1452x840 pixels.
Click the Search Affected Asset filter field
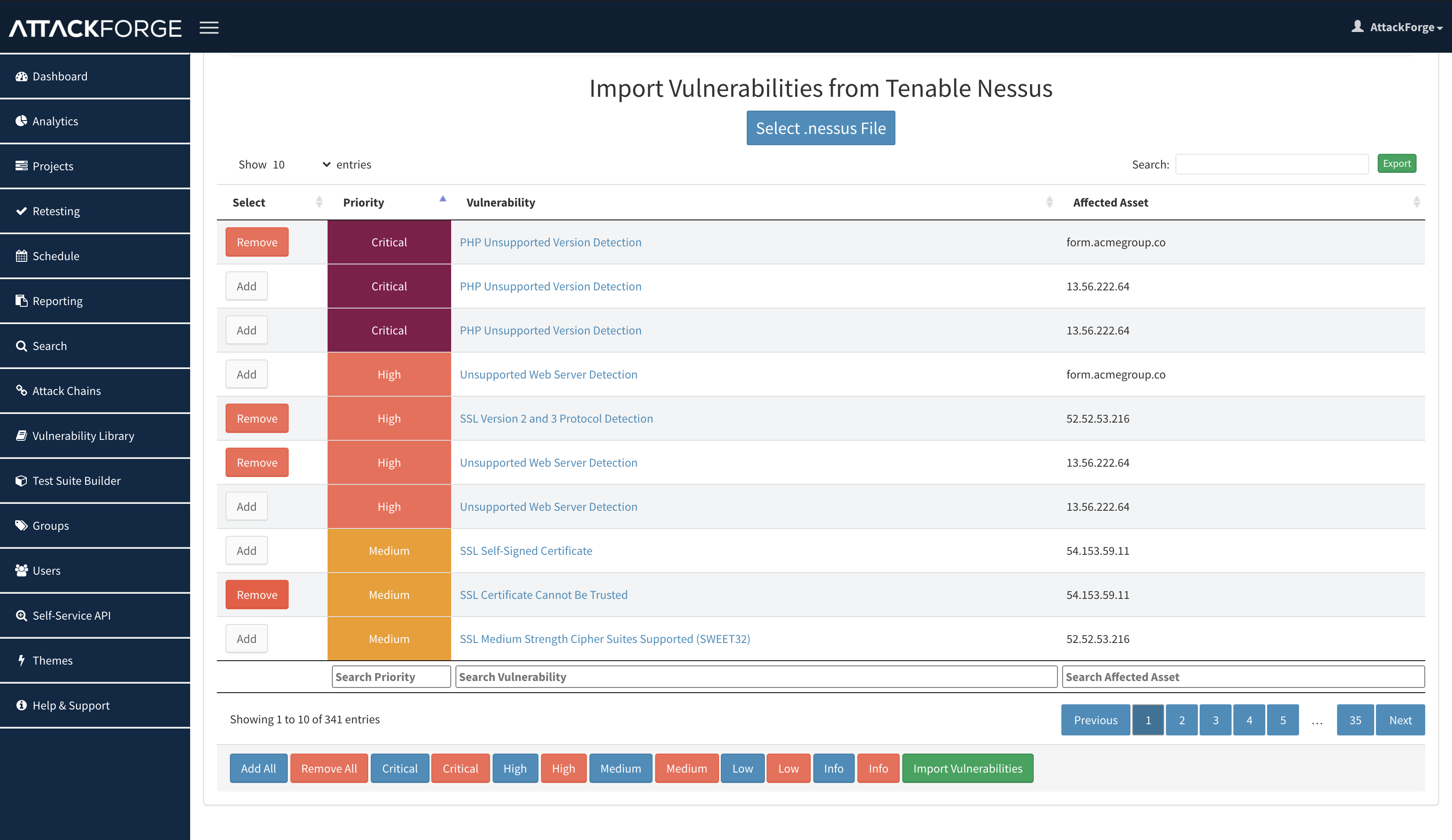(x=1243, y=677)
